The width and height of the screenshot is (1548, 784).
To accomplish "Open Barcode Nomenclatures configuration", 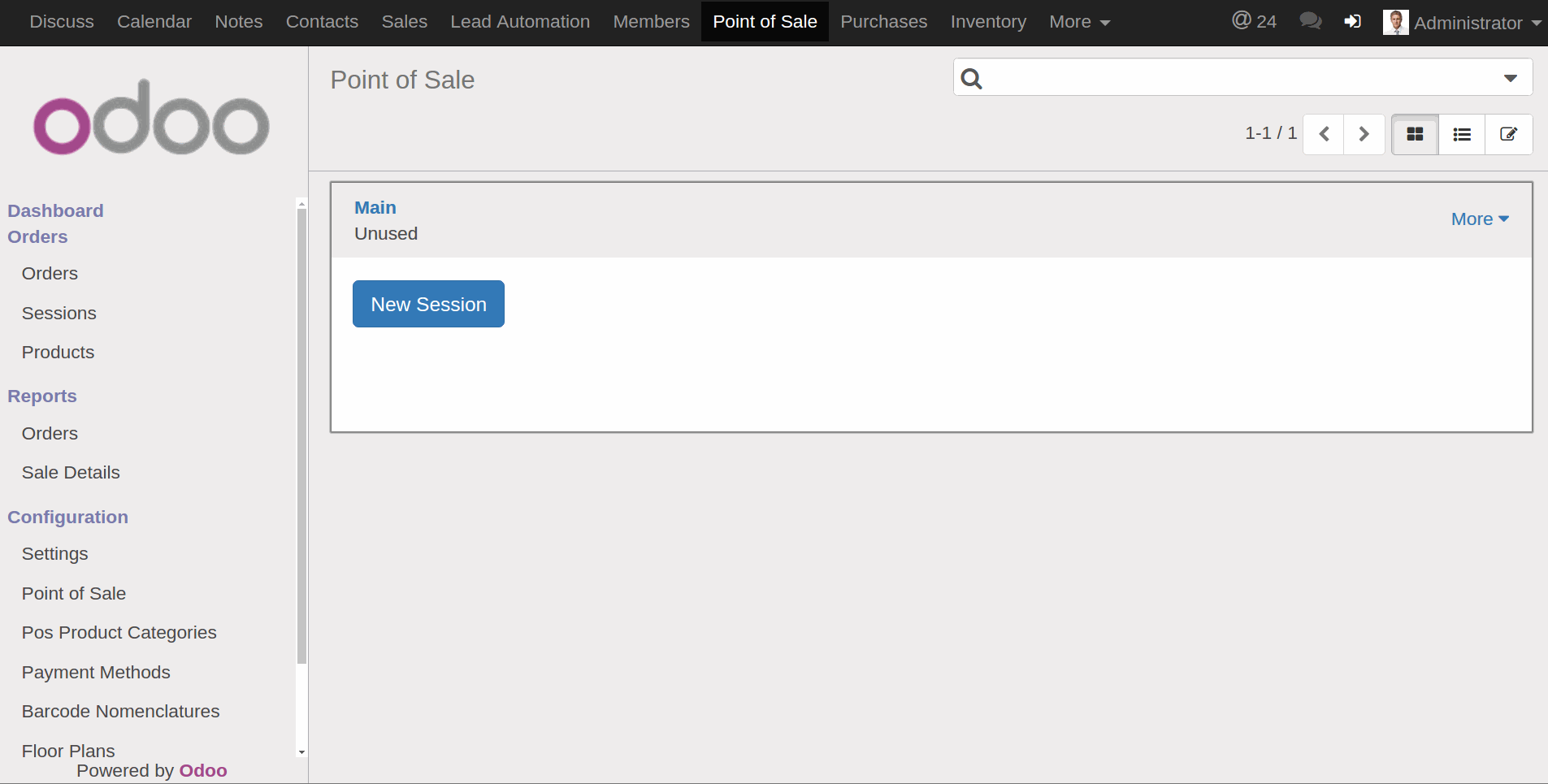I will click(121, 712).
